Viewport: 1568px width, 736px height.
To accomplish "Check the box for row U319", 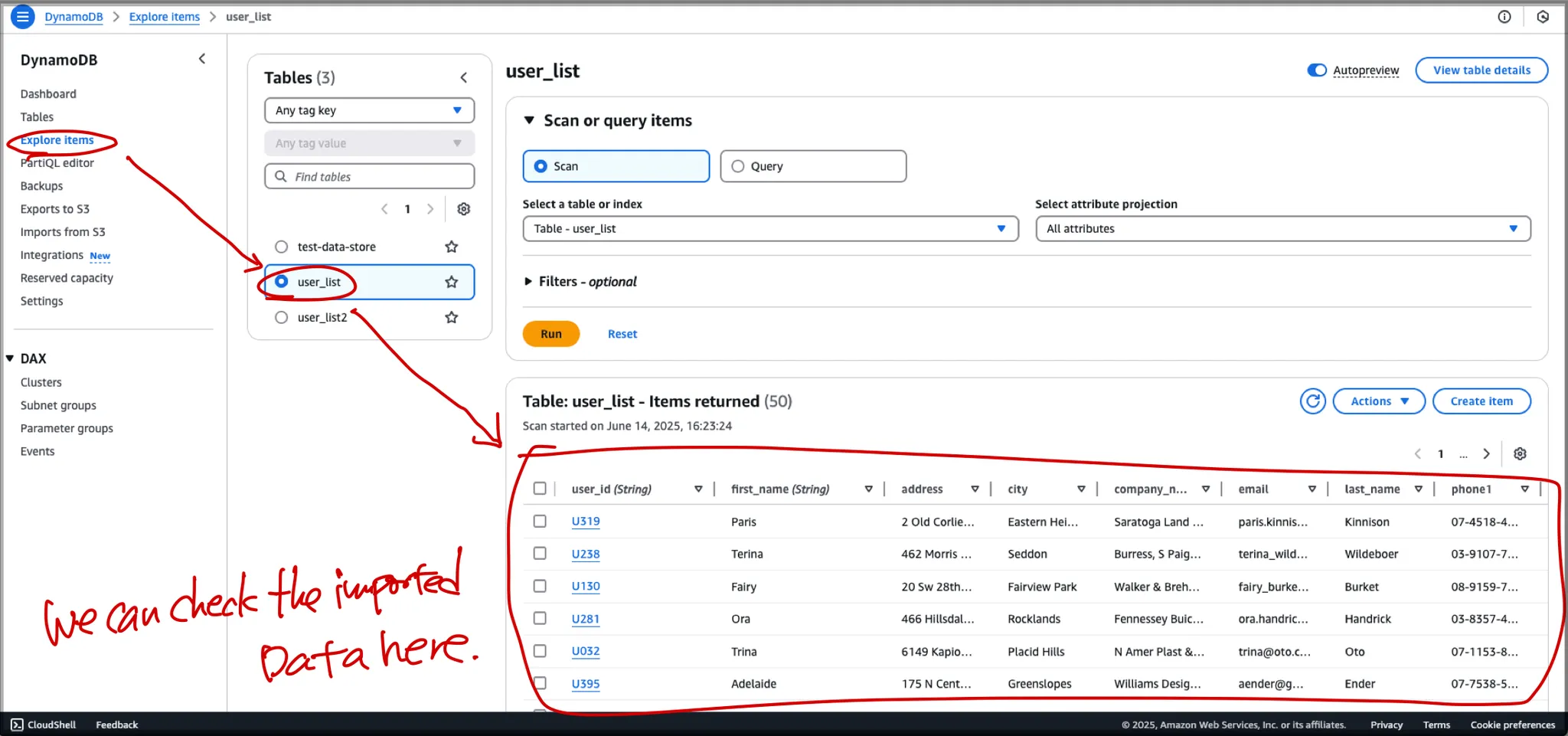I will [x=540, y=521].
